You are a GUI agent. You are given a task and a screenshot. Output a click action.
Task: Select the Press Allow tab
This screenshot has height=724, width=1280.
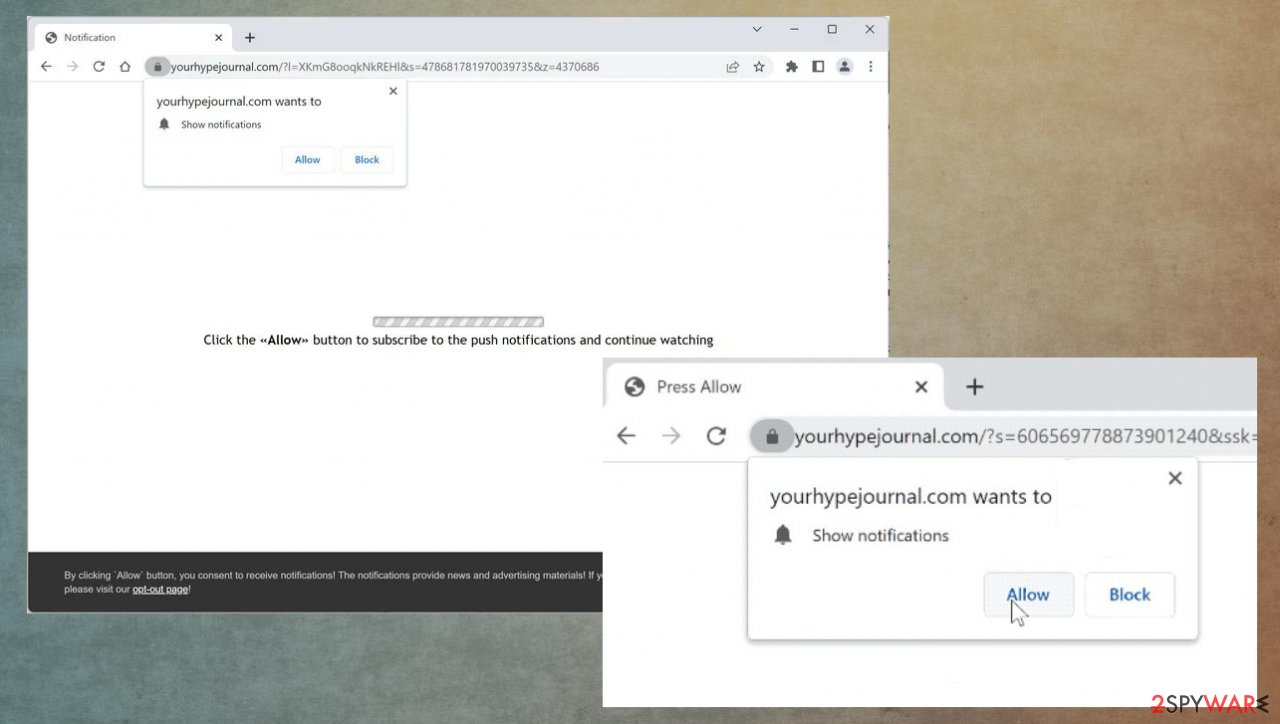pos(700,387)
